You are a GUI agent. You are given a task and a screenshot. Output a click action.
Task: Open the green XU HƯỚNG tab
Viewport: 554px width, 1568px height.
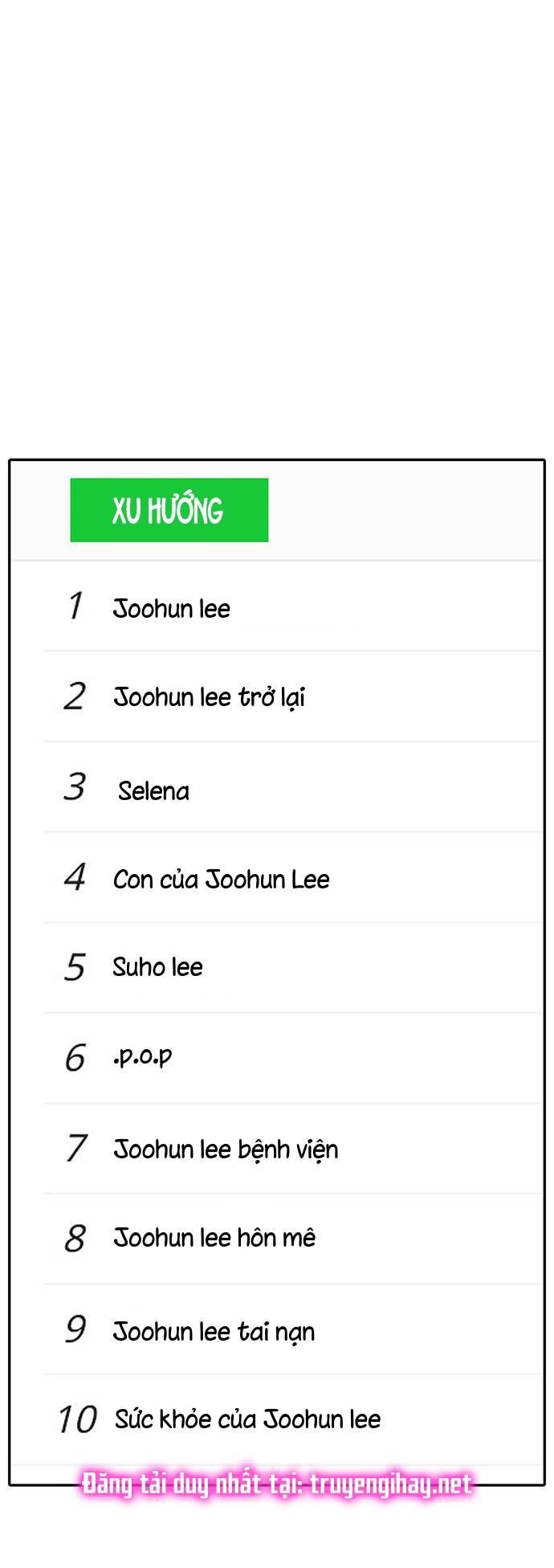[169, 510]
